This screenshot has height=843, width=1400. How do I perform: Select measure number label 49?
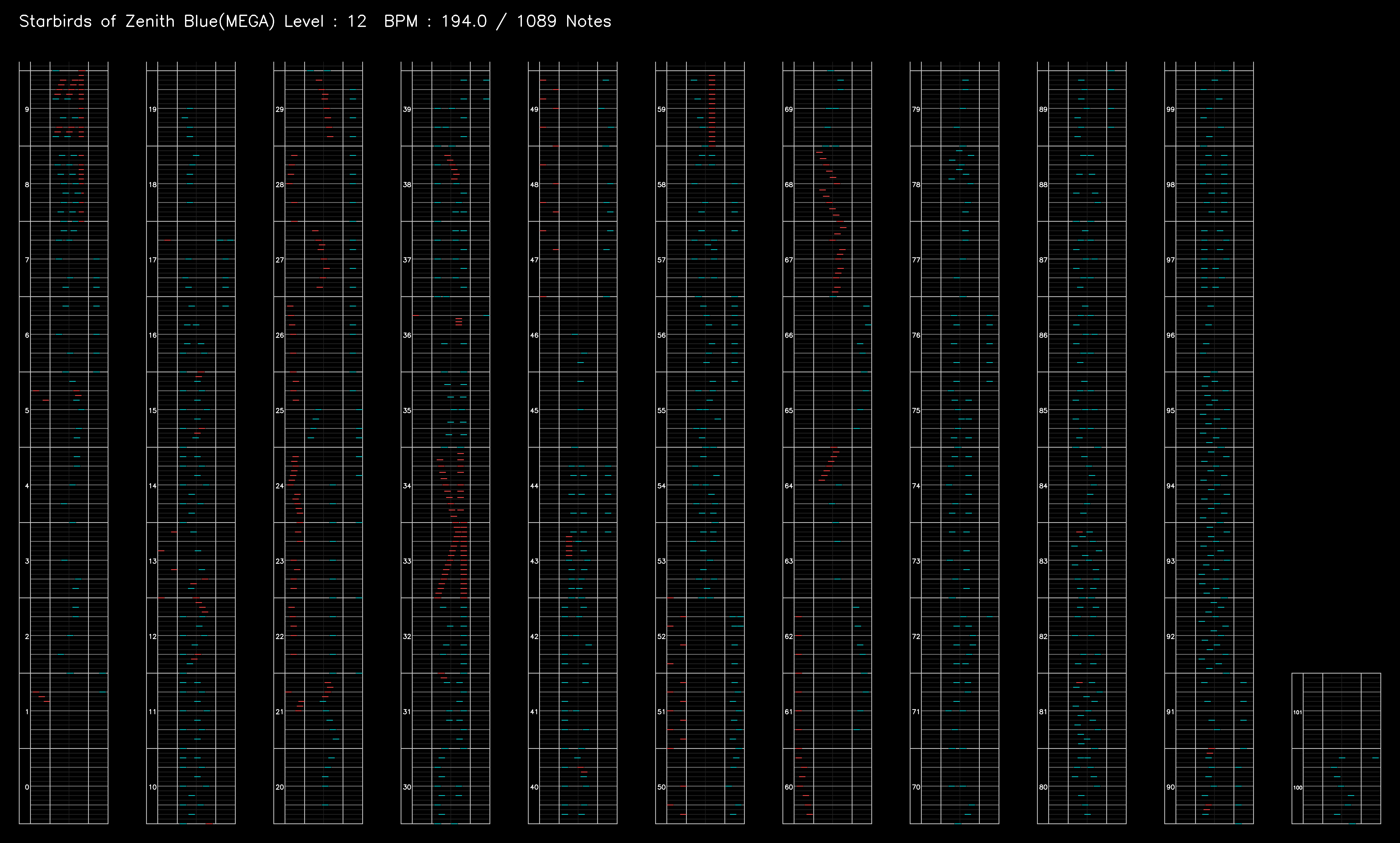534,110
